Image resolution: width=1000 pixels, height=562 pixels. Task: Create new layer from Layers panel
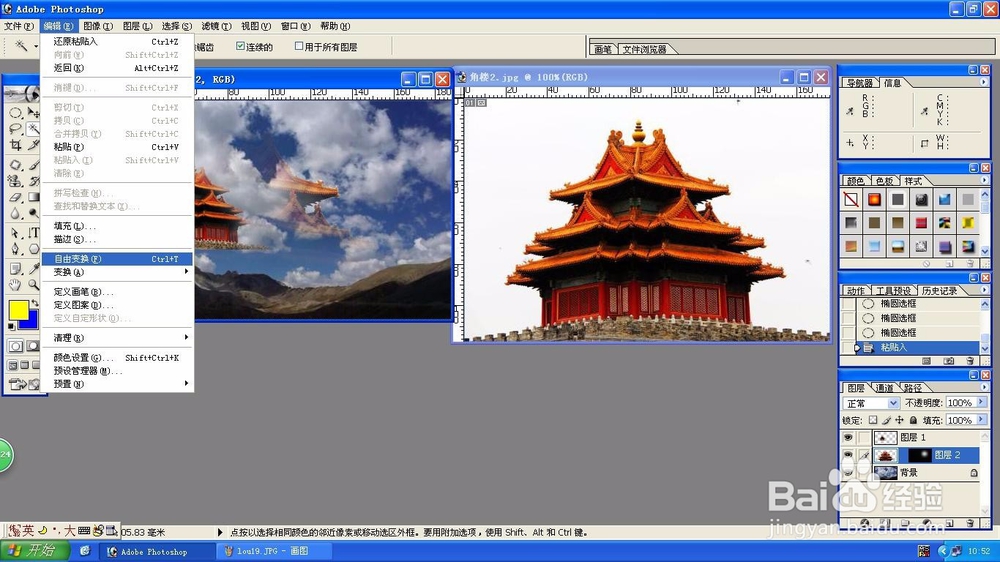[x=950, y=523]
